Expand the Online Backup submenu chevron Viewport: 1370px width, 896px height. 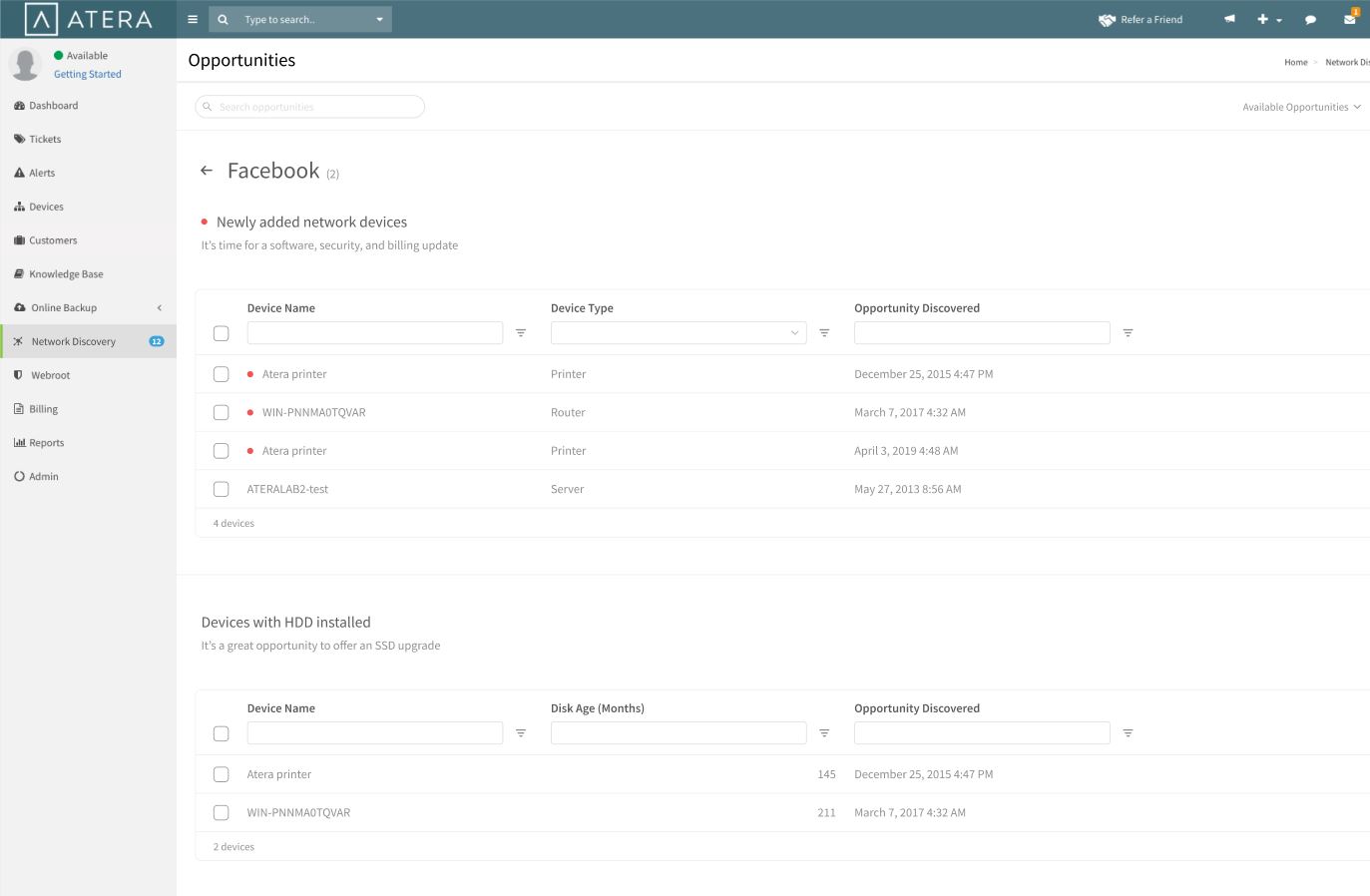coord(160,308)
